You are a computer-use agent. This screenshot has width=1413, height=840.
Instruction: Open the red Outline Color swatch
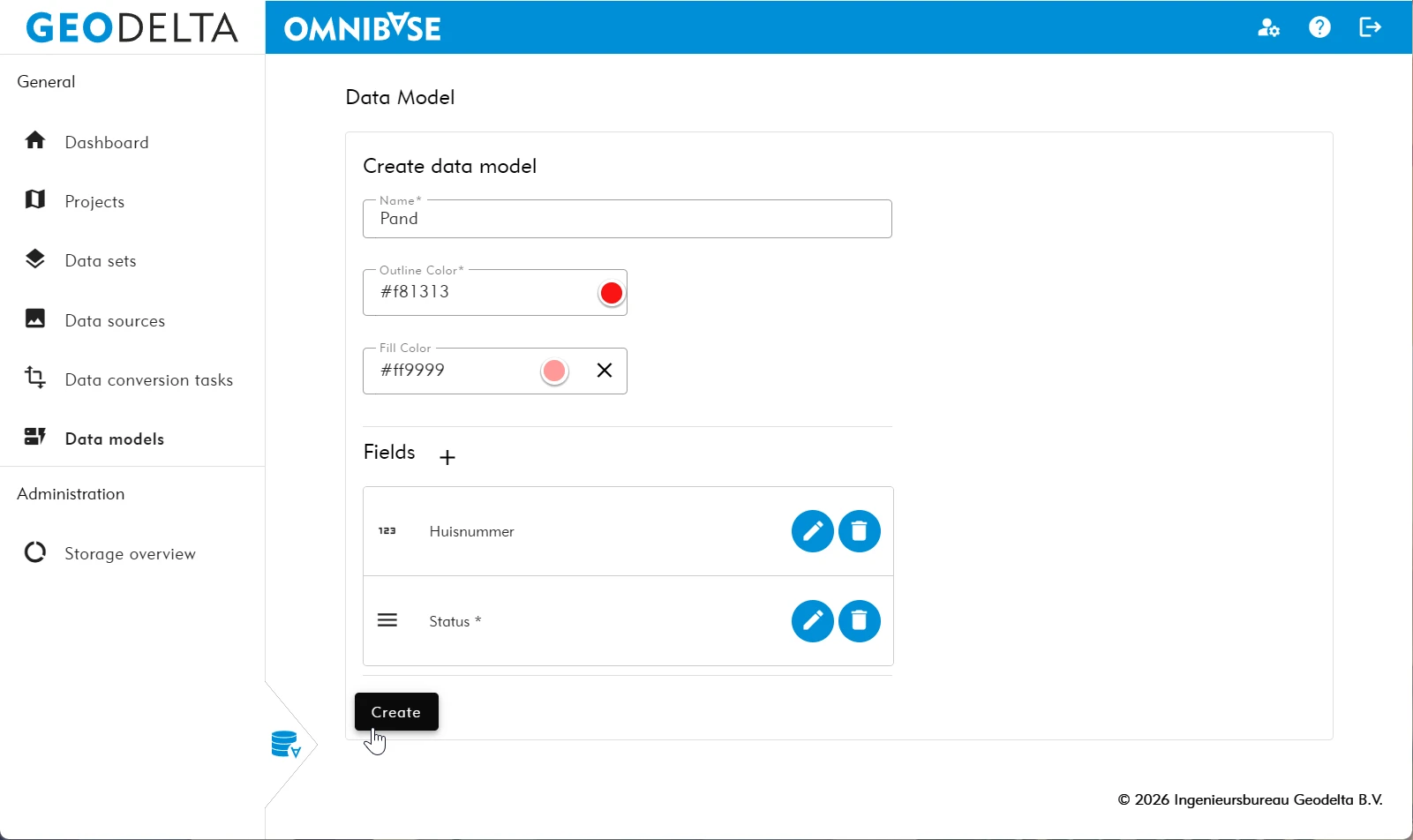(x=611, y=293)
